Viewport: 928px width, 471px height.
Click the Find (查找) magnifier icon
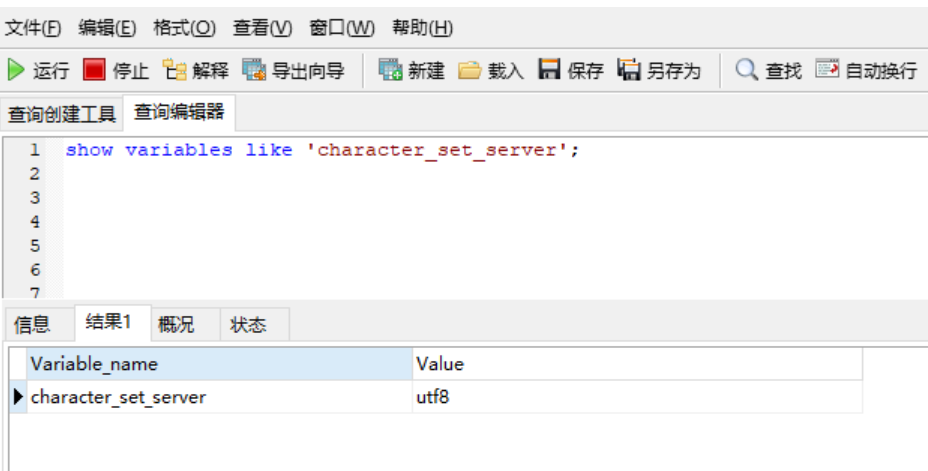point(747,70)
